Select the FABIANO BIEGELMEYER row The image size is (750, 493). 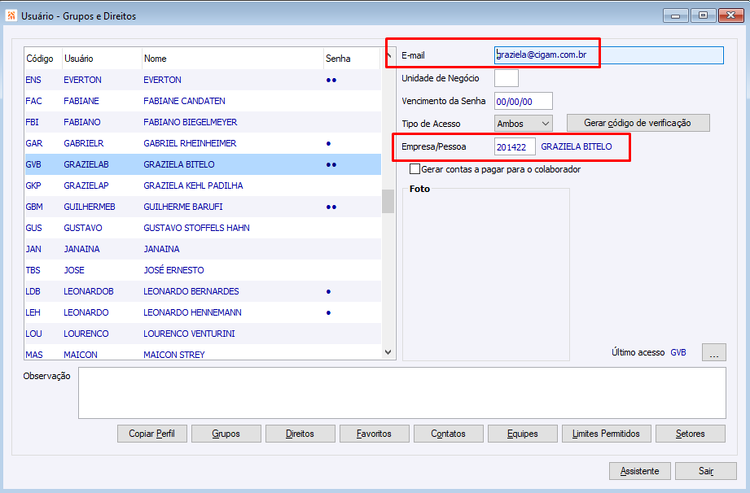click(203, 122)
